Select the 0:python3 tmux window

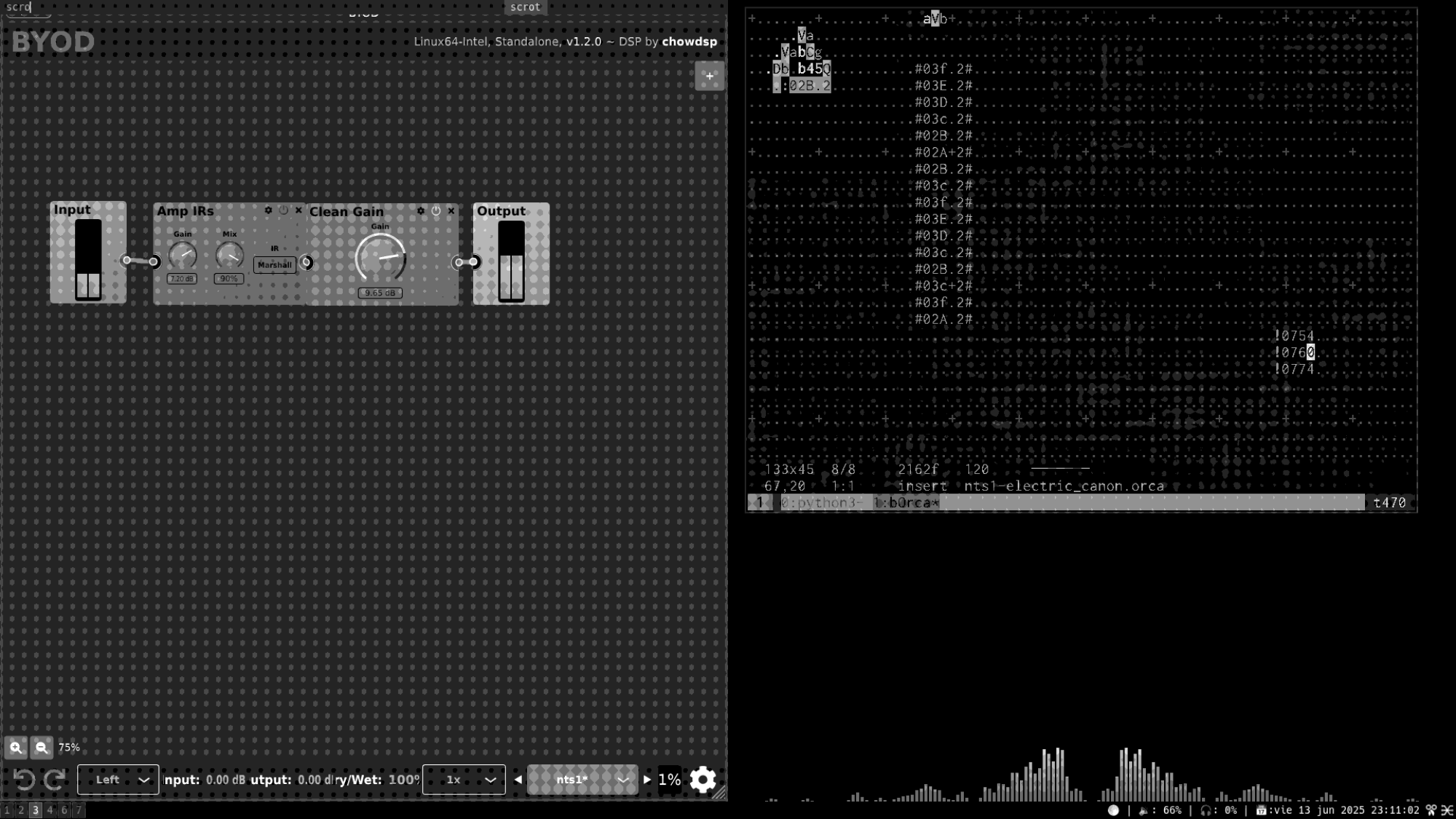(822, 502)
